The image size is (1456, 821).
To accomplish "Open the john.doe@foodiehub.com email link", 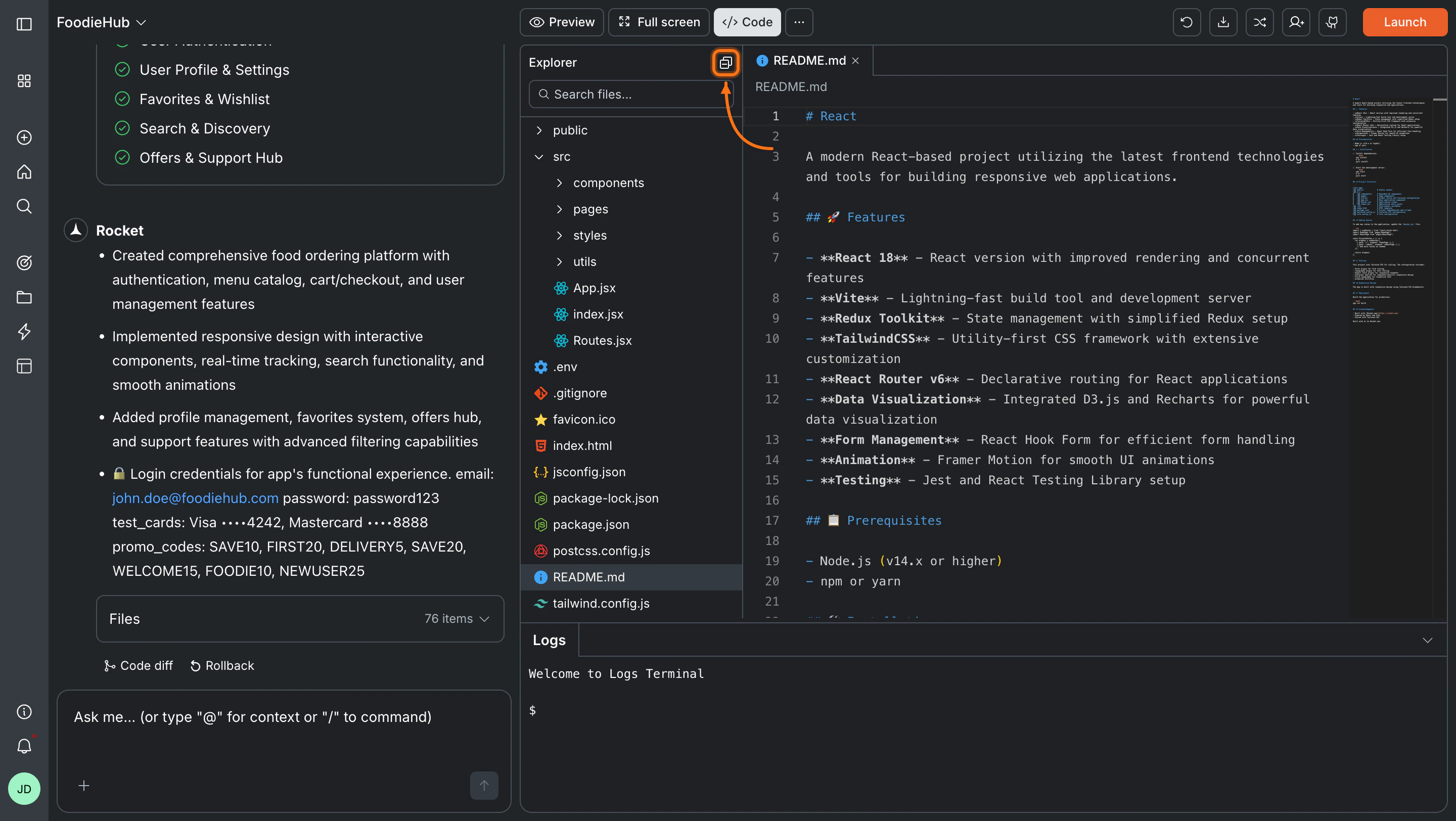I will coord(195,498).
